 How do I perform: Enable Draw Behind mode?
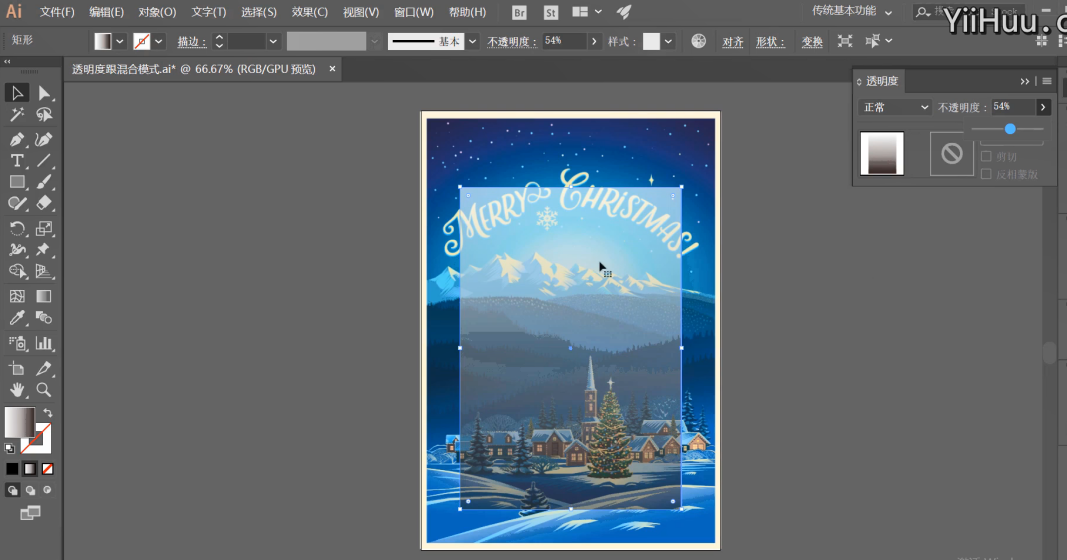pyautogui.click(x=30, y=490)
